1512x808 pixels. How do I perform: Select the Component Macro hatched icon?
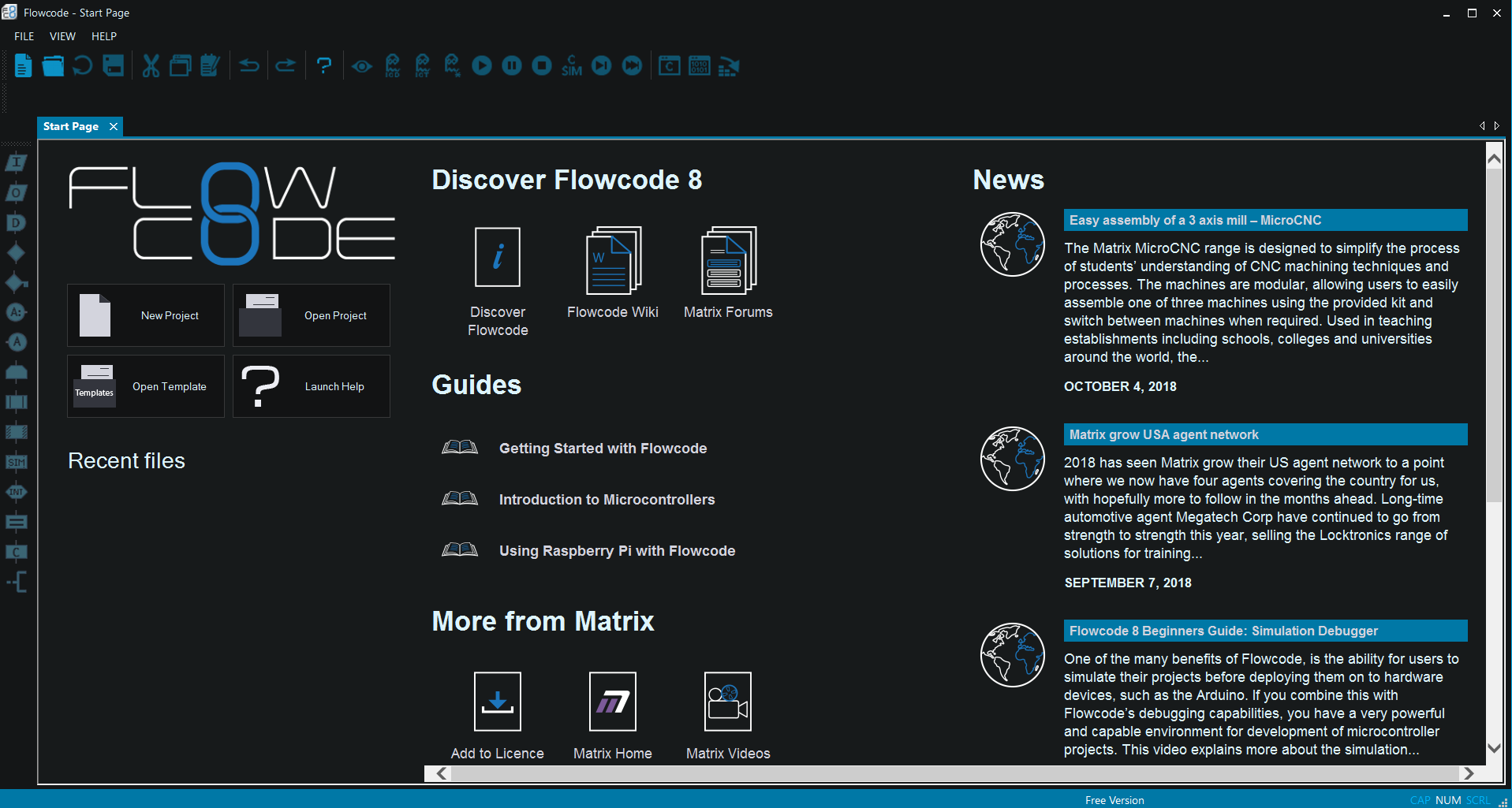pyautogui.click(x=17, y=432)
